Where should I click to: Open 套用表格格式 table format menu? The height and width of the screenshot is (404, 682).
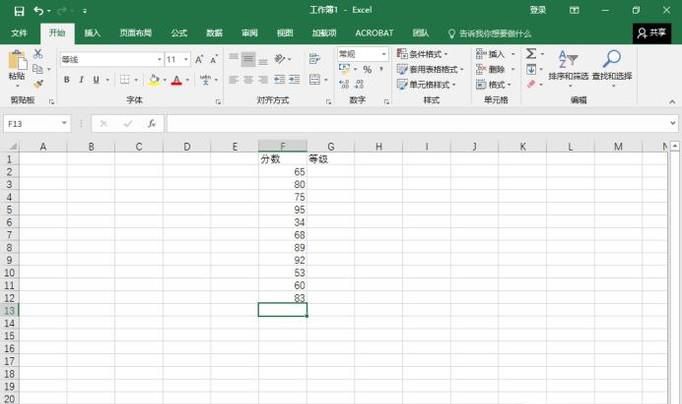coord(430,69)
